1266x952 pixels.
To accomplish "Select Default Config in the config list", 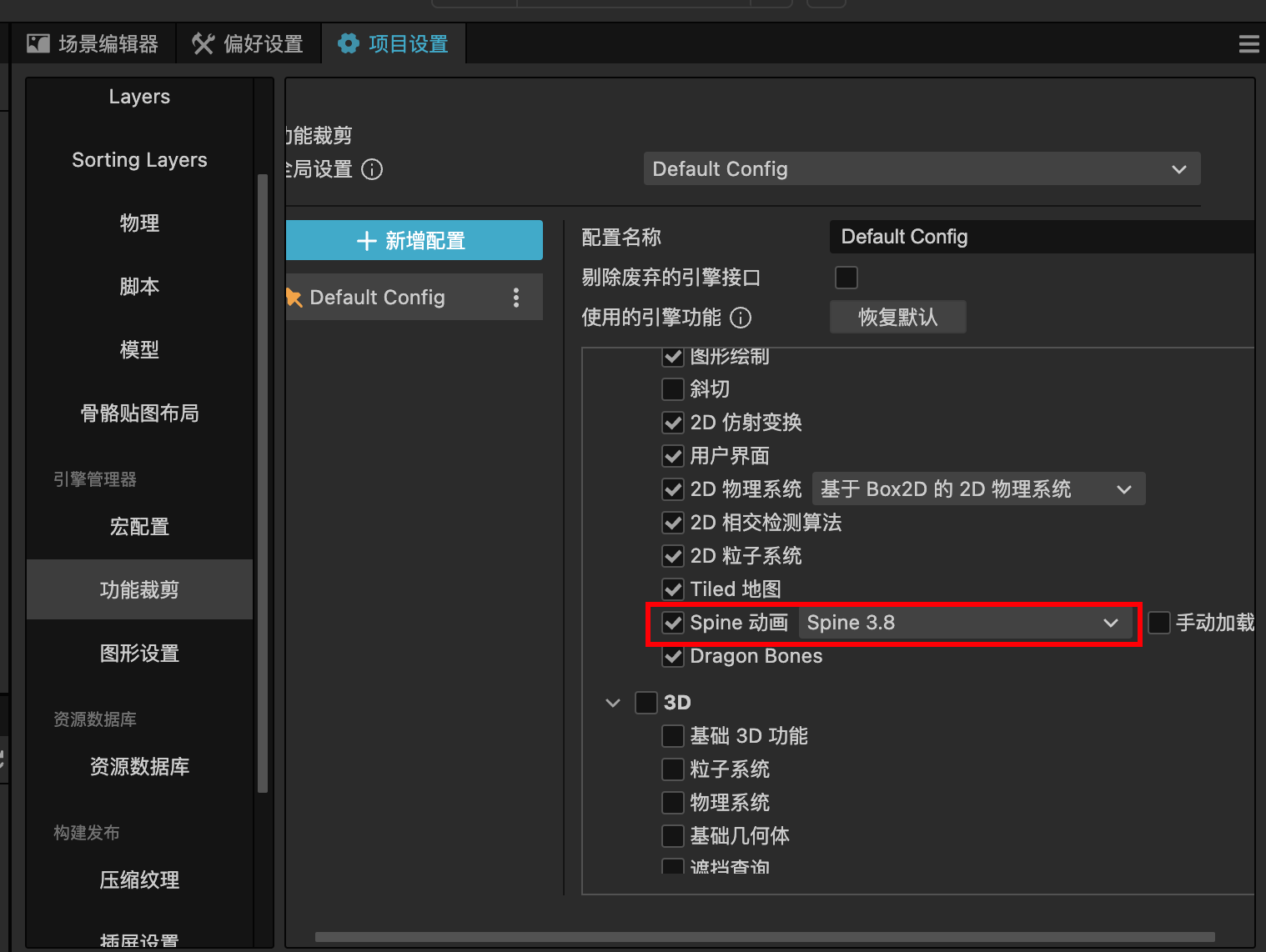I will (x=414, y=298).
